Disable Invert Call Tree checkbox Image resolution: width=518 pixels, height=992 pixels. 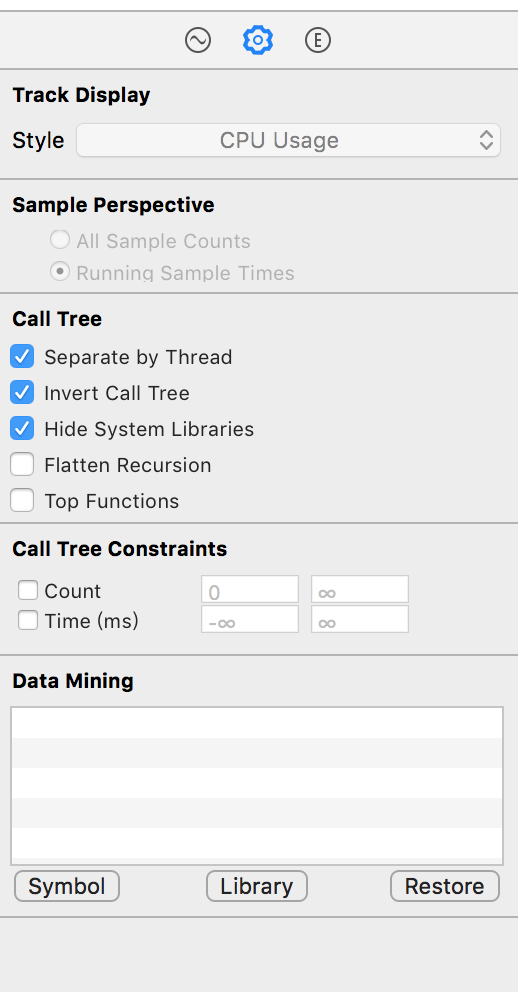tap(22, 393)
